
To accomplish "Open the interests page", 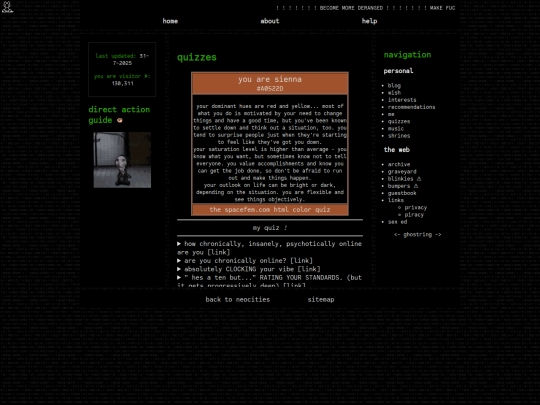I will (x=402, y=100).
